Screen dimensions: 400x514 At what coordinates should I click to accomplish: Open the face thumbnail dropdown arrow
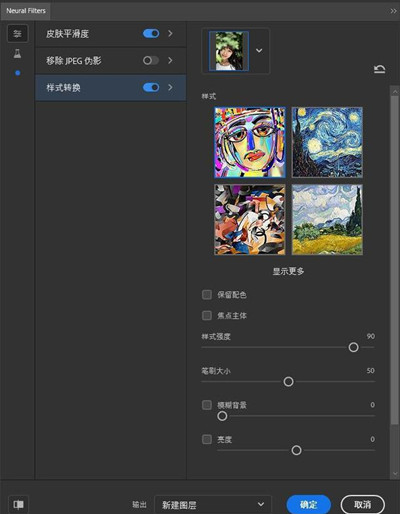click(x=259, y=51)
